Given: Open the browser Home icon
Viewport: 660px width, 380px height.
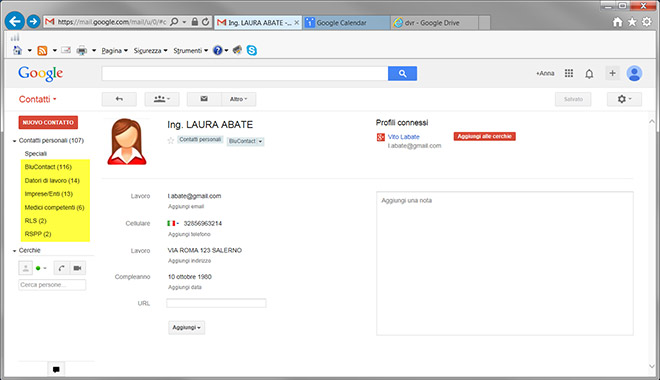Looking at the screenshot, I should (x=617, y=22).
